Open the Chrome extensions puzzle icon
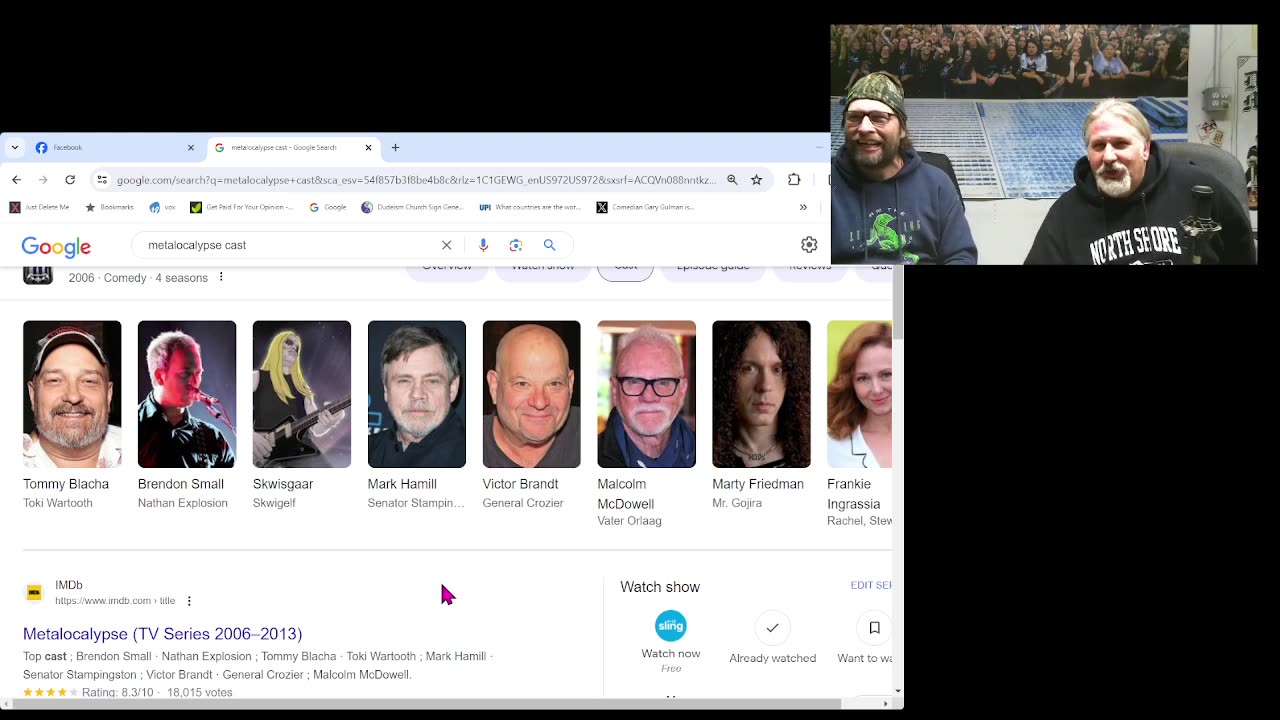1280x720 pixels. [794, 180]
